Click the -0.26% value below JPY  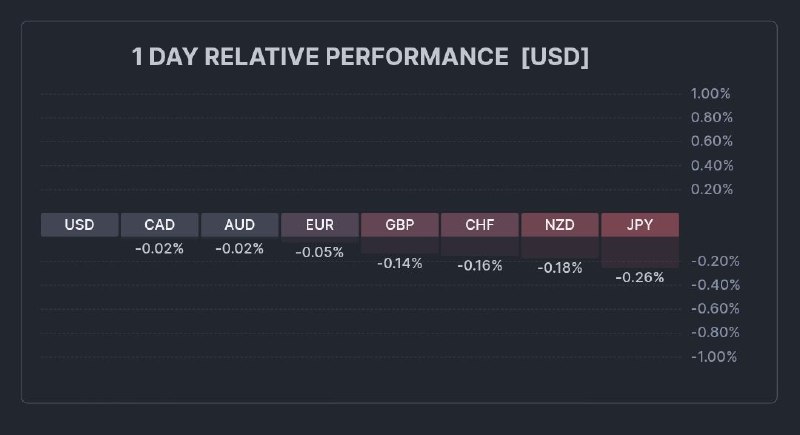[x=640, y=278]
